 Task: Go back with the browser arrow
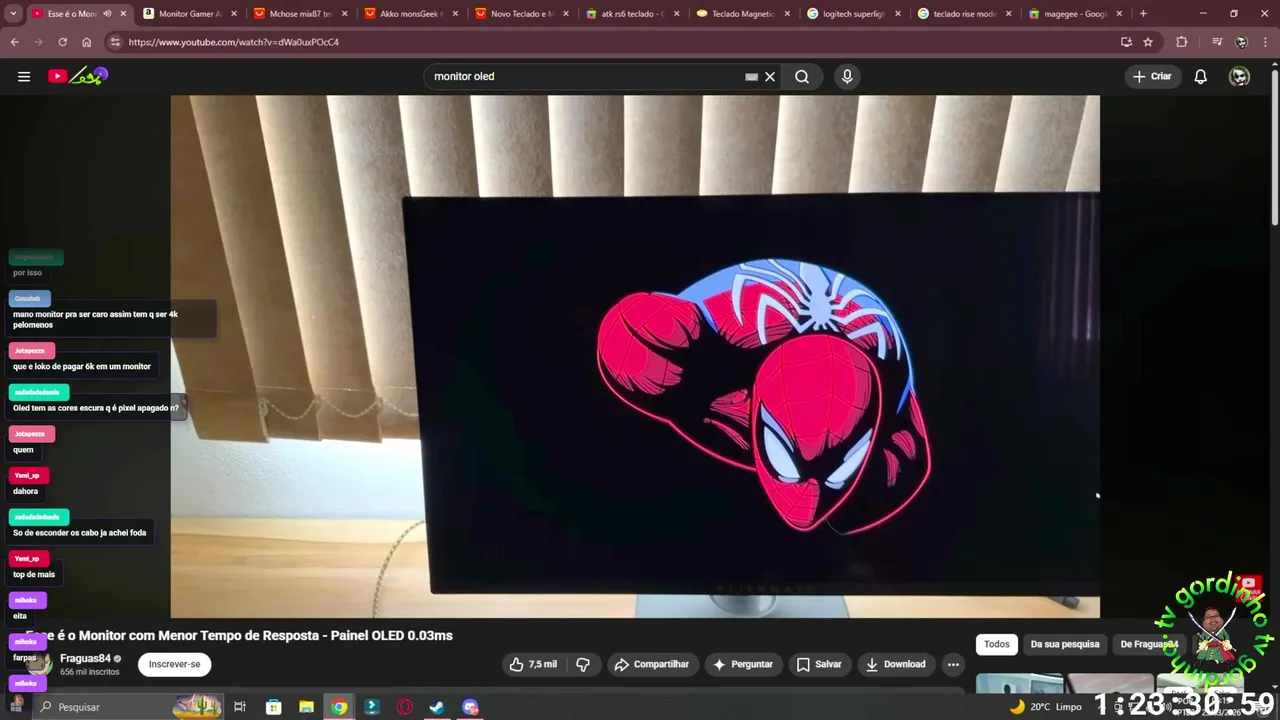[x=15, y=42]
